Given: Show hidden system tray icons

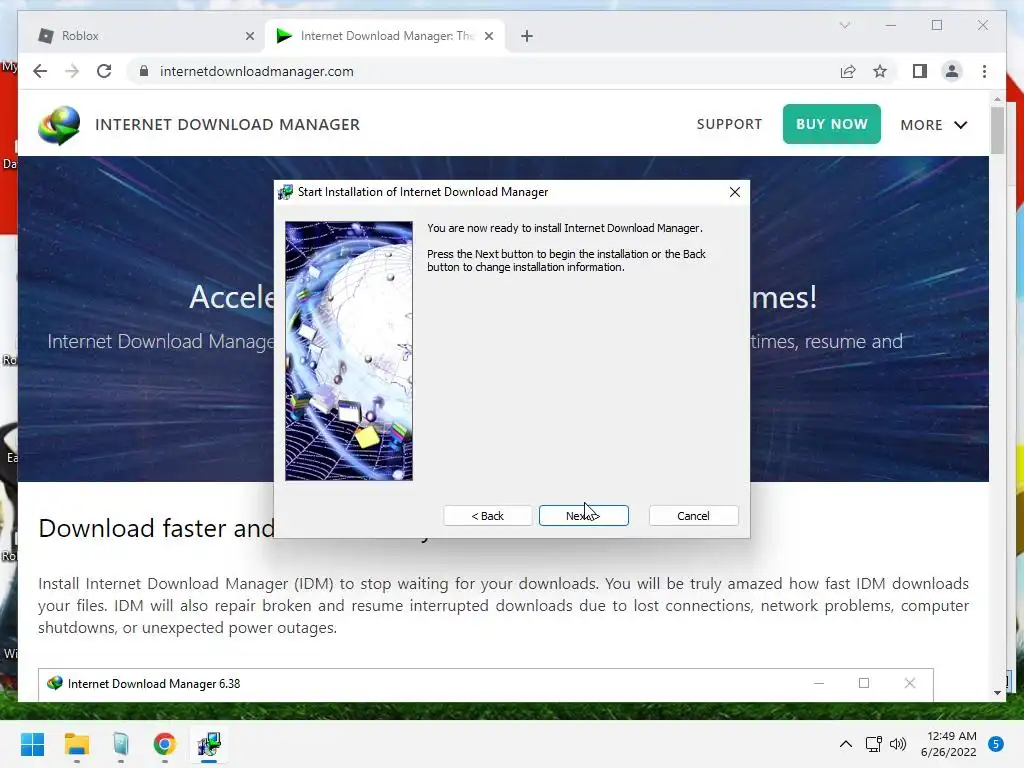Looking at the screenshot, I should pos(846,744).
